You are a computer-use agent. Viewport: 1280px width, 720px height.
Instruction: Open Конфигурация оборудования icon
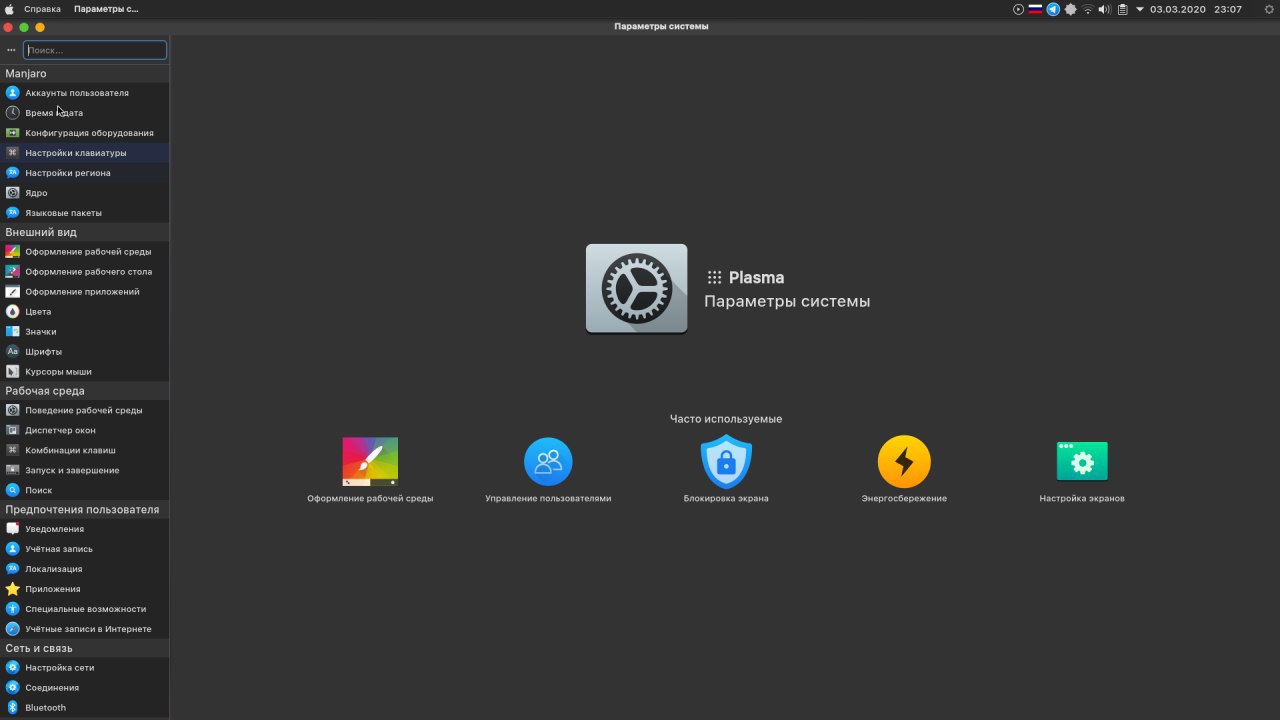pos(12,133)
